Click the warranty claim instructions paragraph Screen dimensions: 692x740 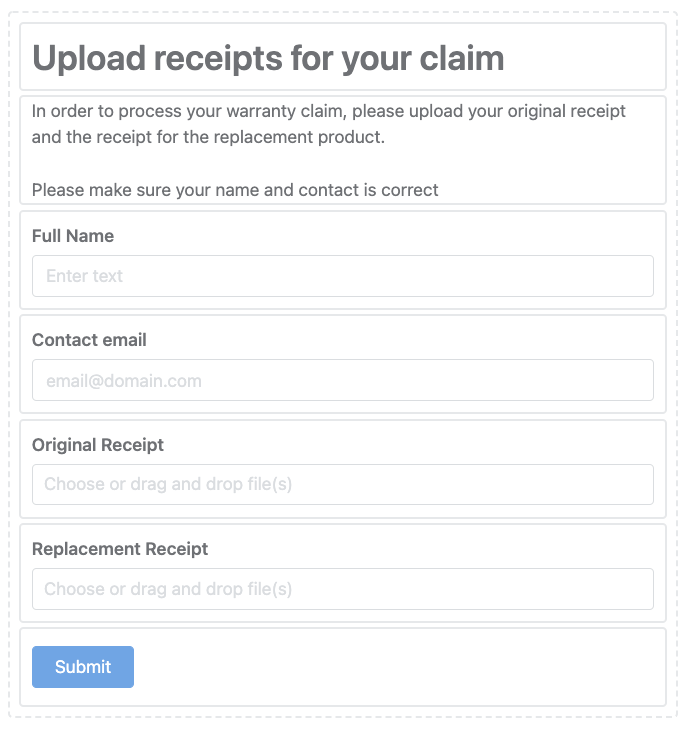coord(329,124)
